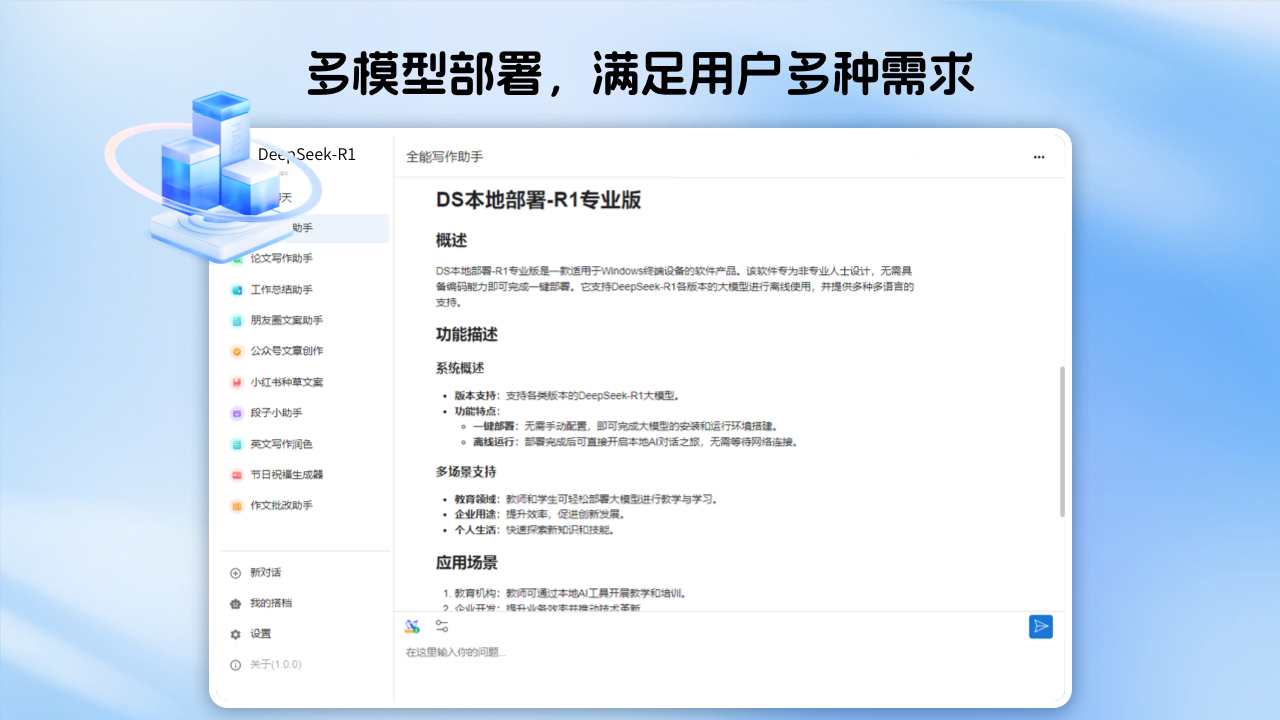Click the settings gear icon

coord(236,634)
